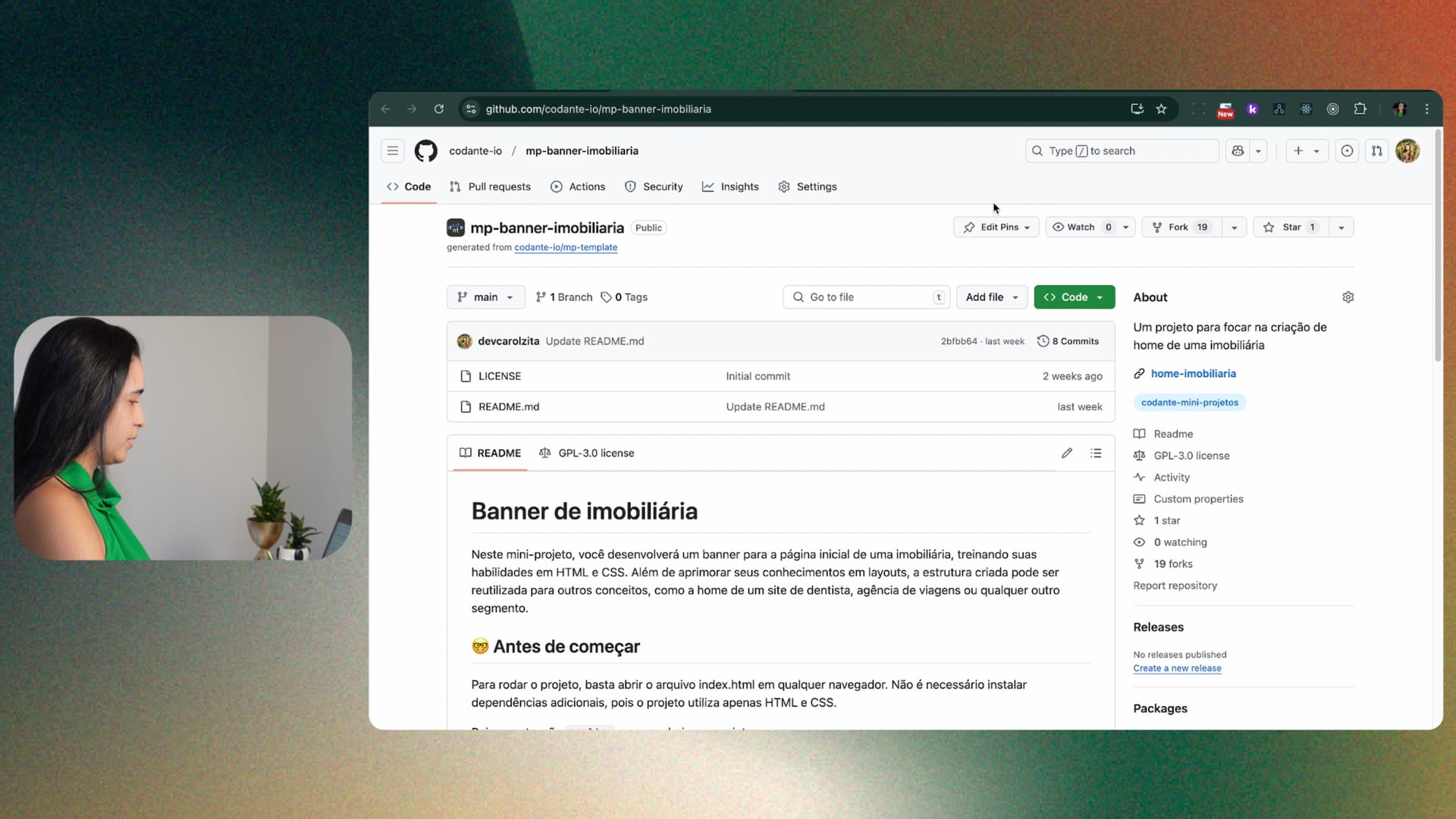The height and width of the screenshot is (819, 1456).
Task: Open the hamburger navigation menu icon
Action: pyautogui.click(x=392, y=151)
